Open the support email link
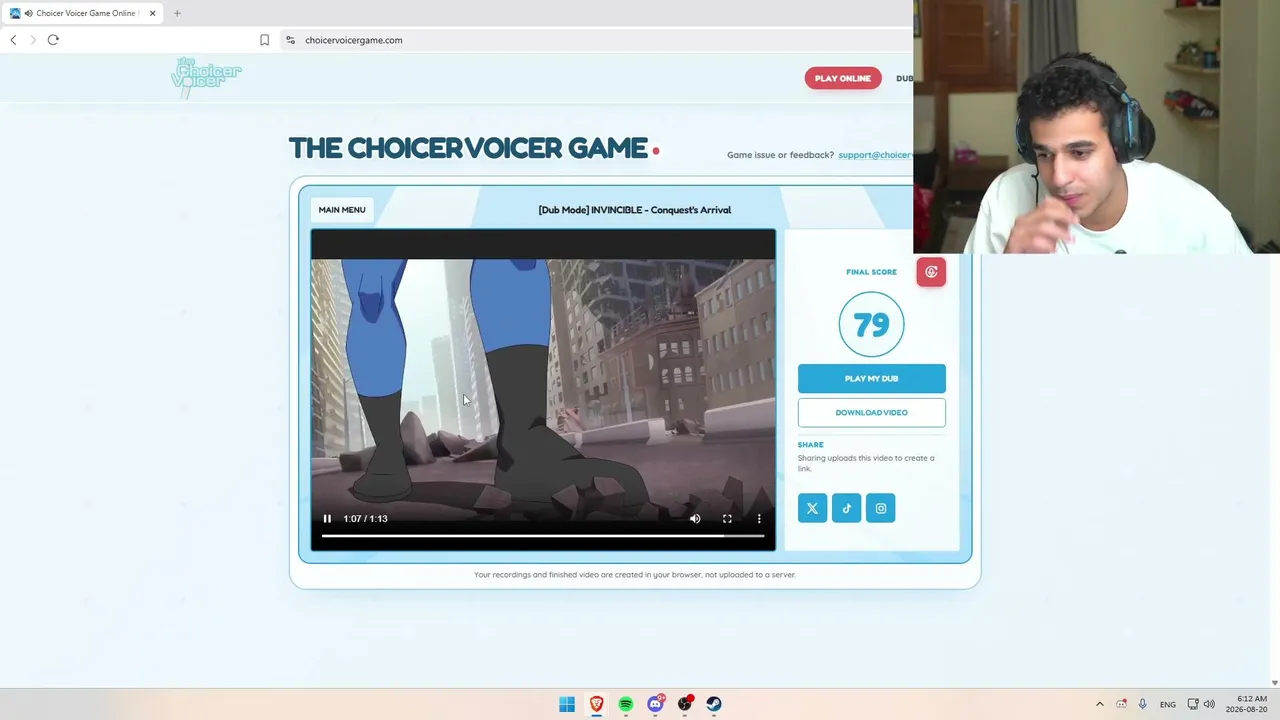 875,155
